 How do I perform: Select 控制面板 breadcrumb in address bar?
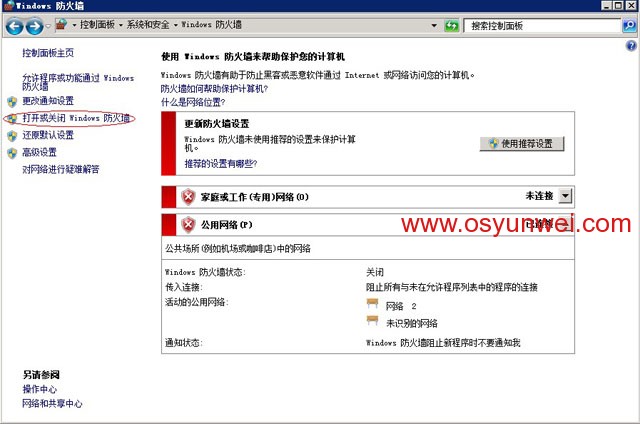[x=97, y=25]
